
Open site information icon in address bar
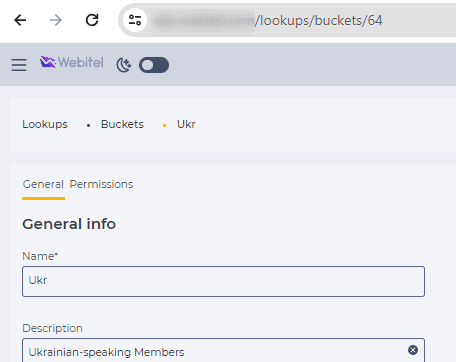click(x=135, y=20)
